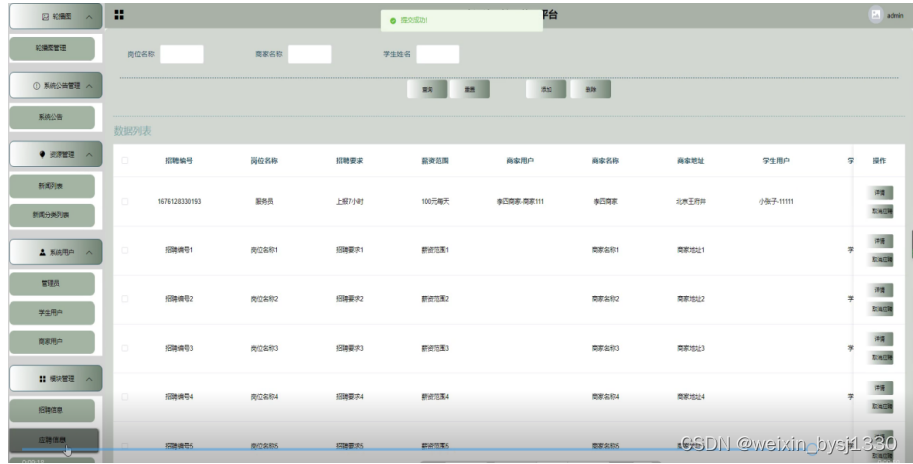Check the box for row 招聘编号2

[125, 299]
